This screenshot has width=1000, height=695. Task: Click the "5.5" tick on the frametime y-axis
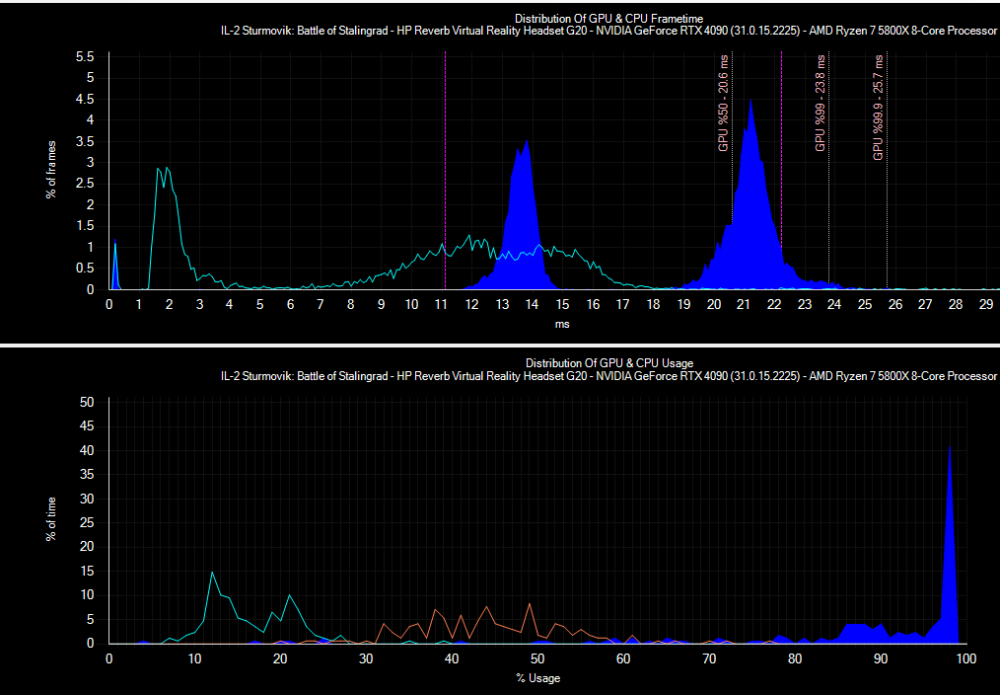tap(87, 56)
